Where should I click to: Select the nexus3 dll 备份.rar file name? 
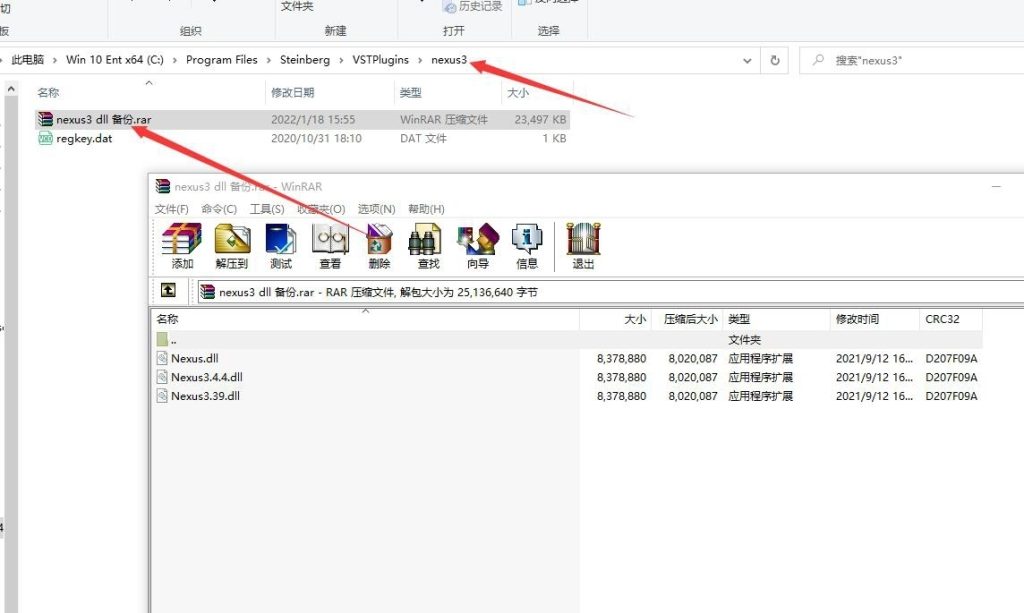point(104,119)
